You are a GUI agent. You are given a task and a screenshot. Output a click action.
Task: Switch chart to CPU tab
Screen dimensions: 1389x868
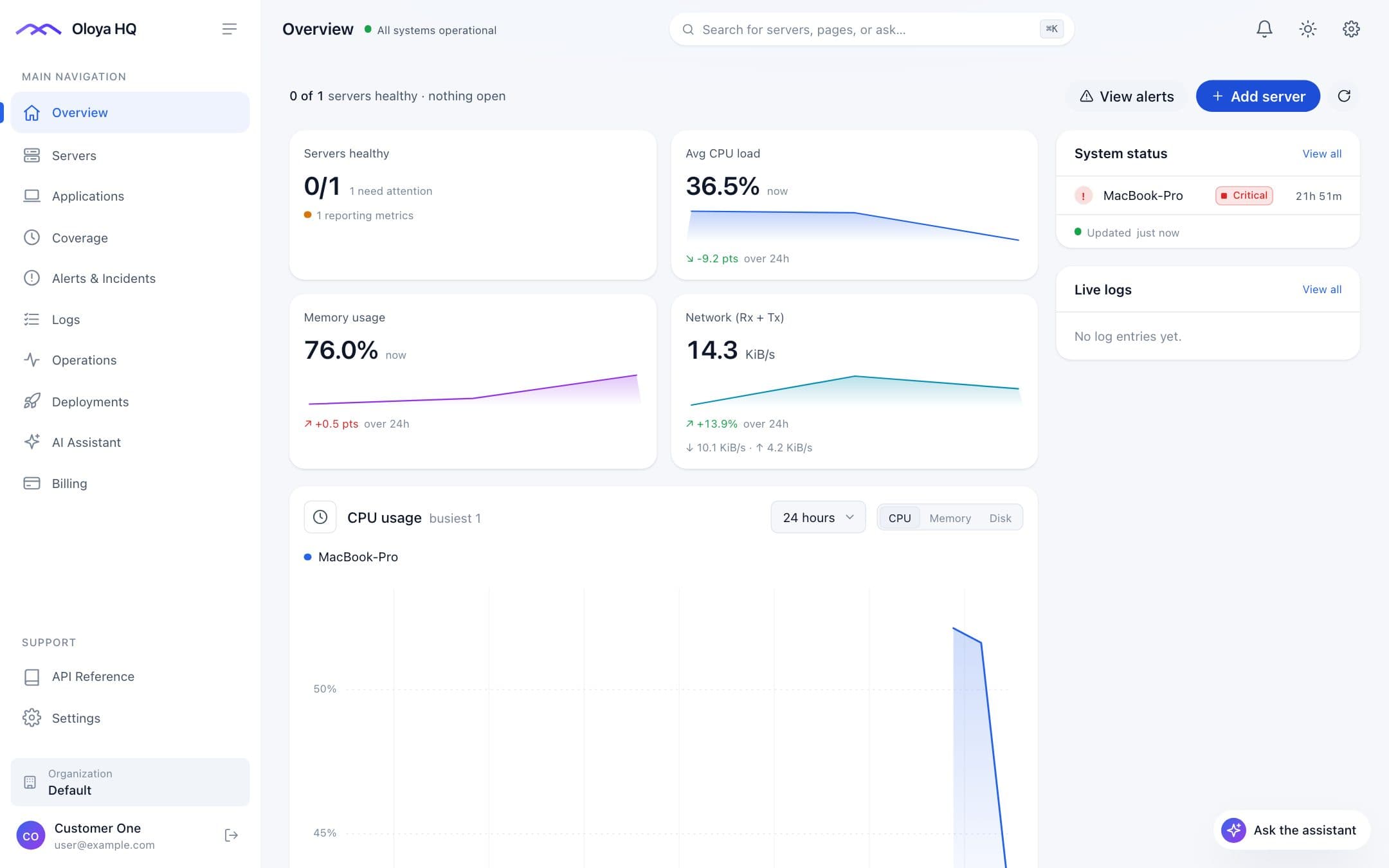click(x=899, y=518)
